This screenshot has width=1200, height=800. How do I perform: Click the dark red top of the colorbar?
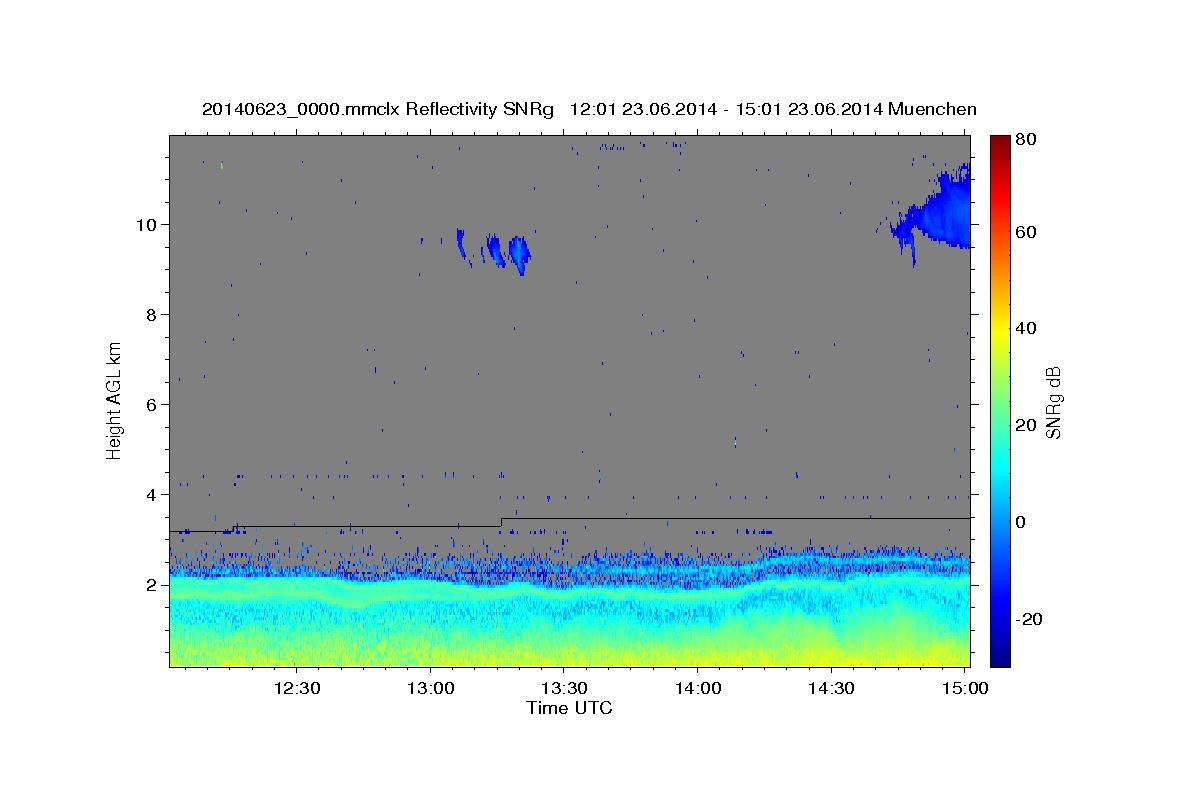tap(1000, 146)
